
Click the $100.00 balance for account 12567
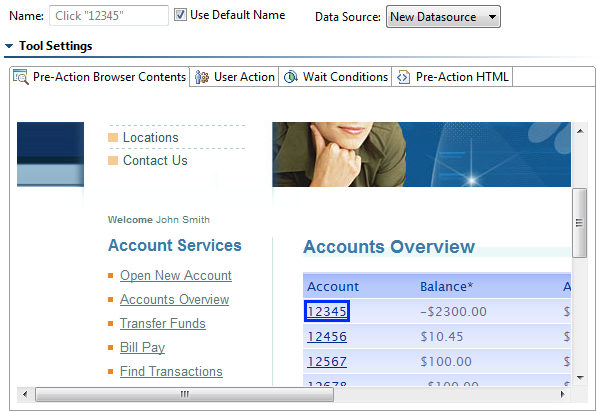(446, 361)
